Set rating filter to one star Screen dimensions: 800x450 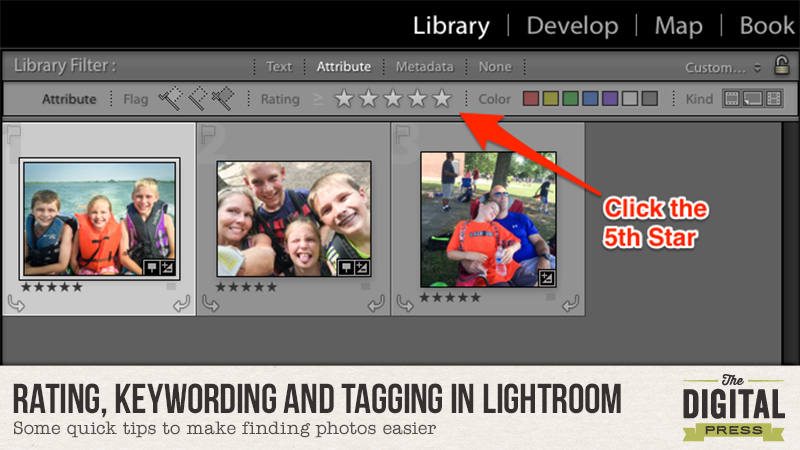point(344,98)
